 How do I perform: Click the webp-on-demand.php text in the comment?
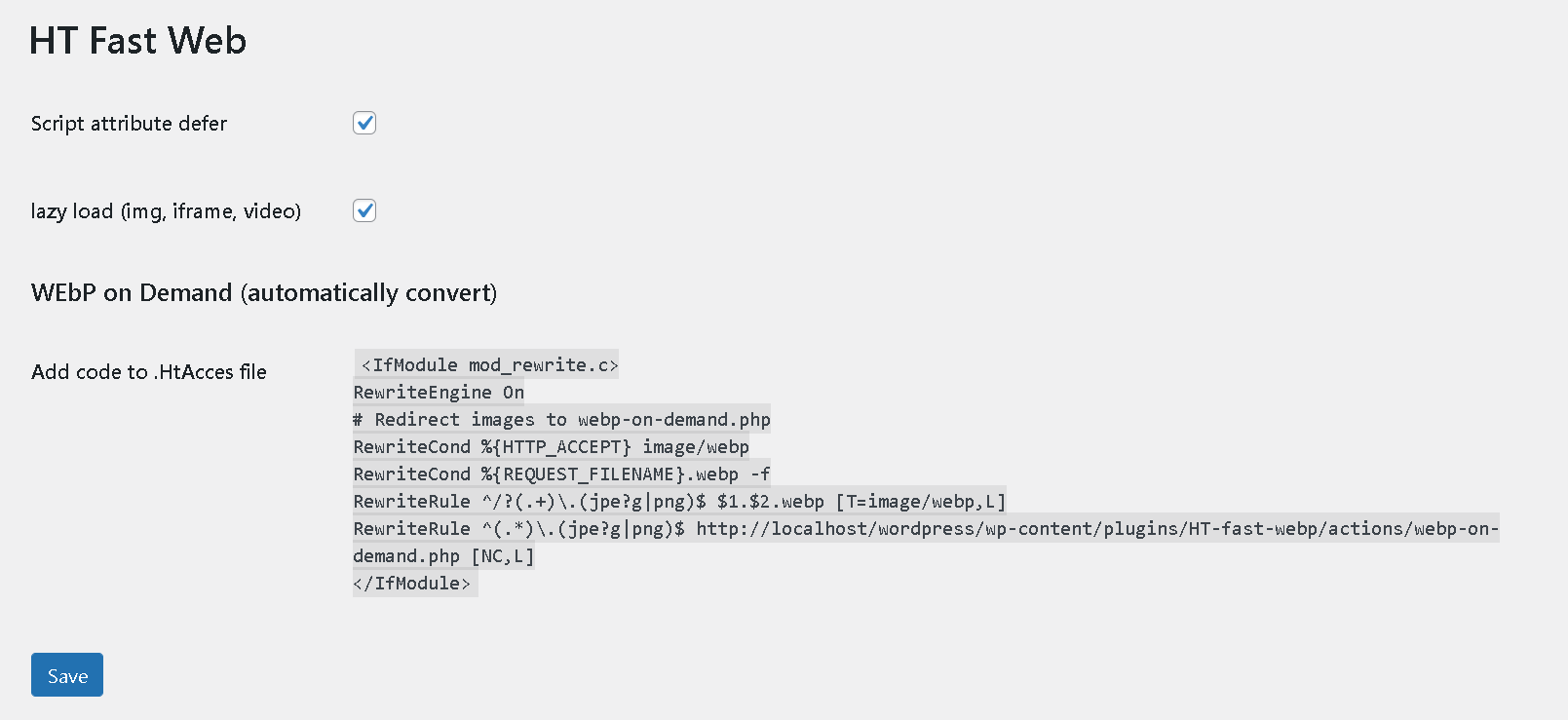(x=674, y=419)
